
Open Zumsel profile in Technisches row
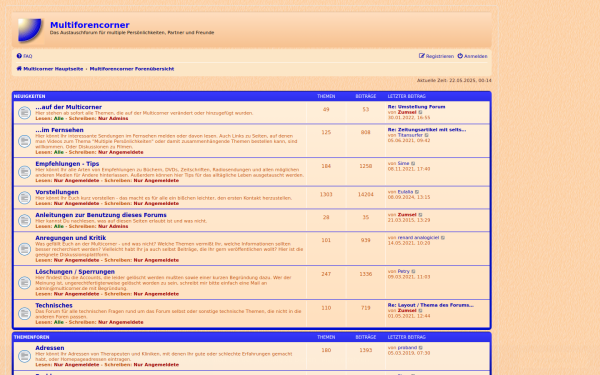pos(407,311)
